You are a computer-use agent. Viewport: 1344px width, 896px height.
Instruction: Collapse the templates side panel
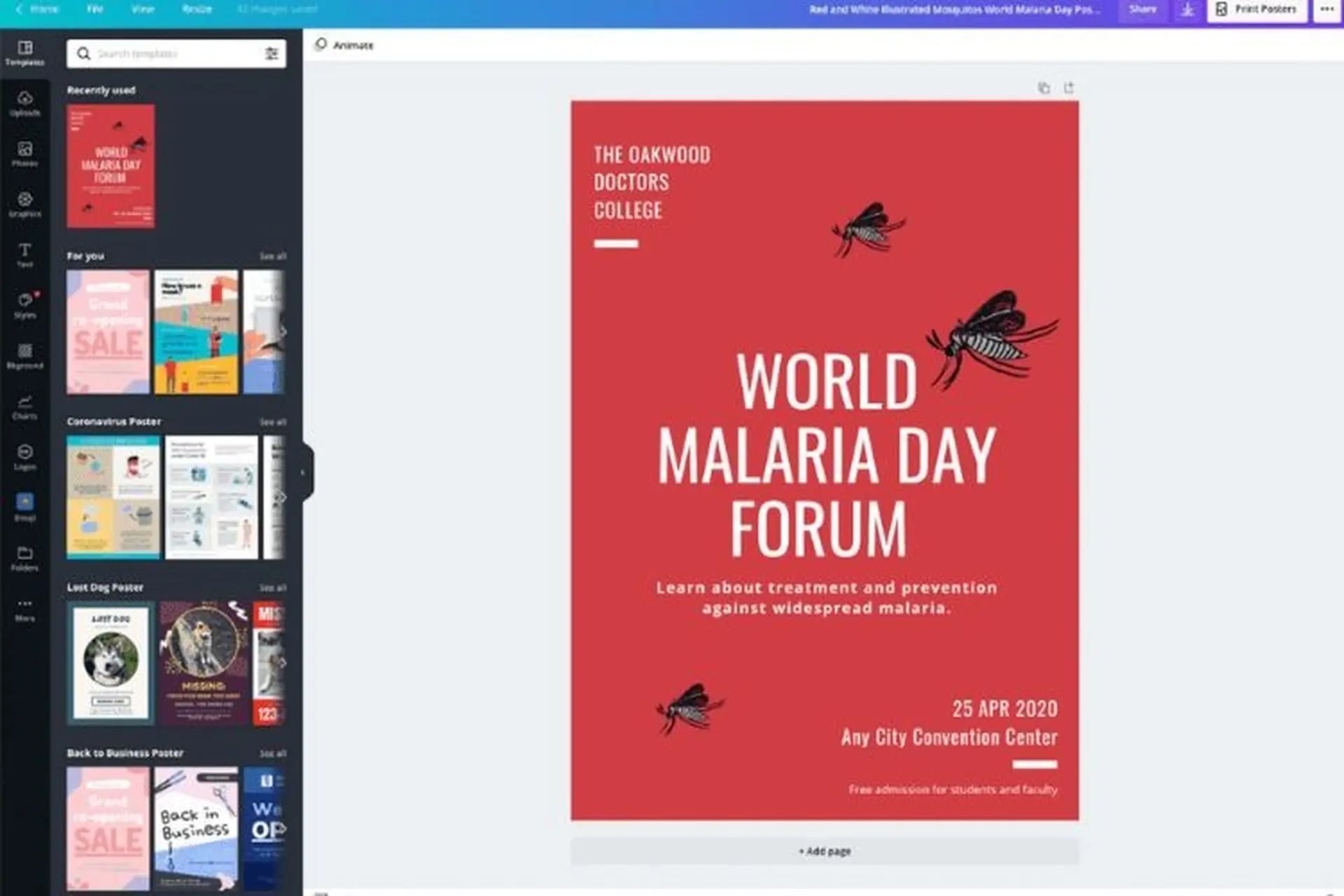pos(303,472)
